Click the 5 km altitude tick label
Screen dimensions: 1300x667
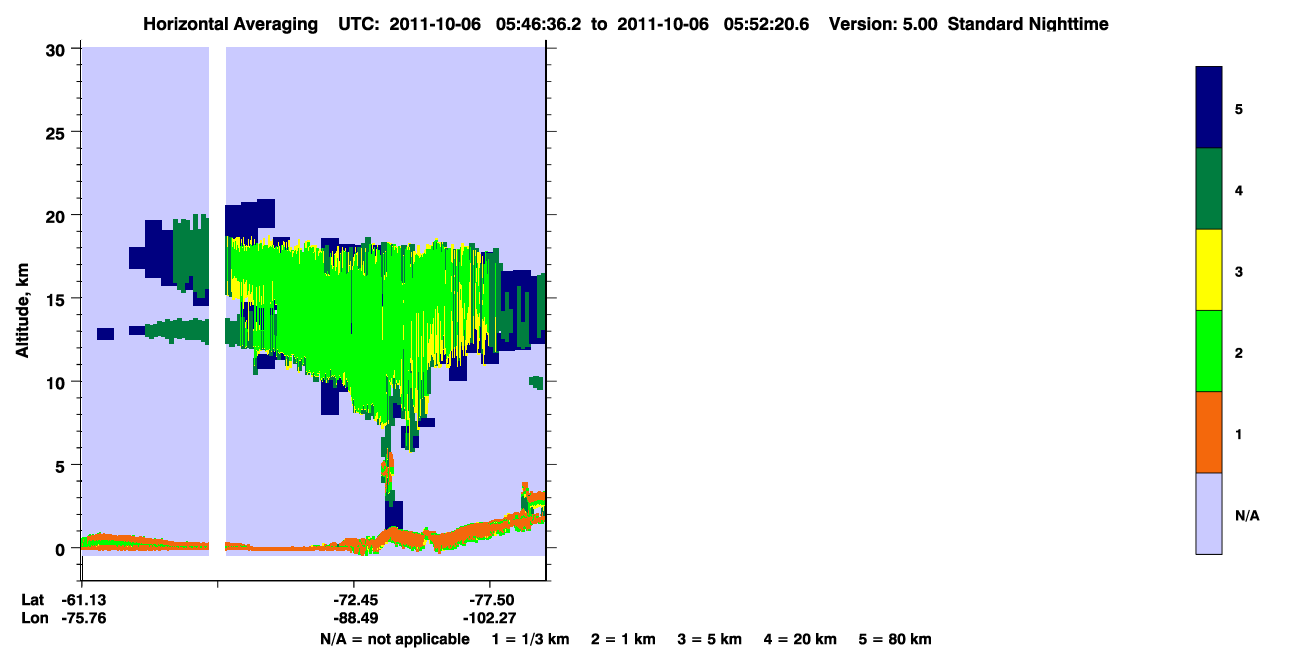(61, 465)
